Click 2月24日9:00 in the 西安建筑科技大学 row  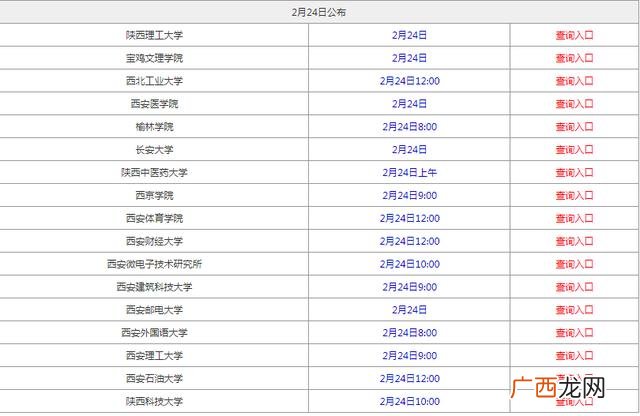(x=410, y=287)
